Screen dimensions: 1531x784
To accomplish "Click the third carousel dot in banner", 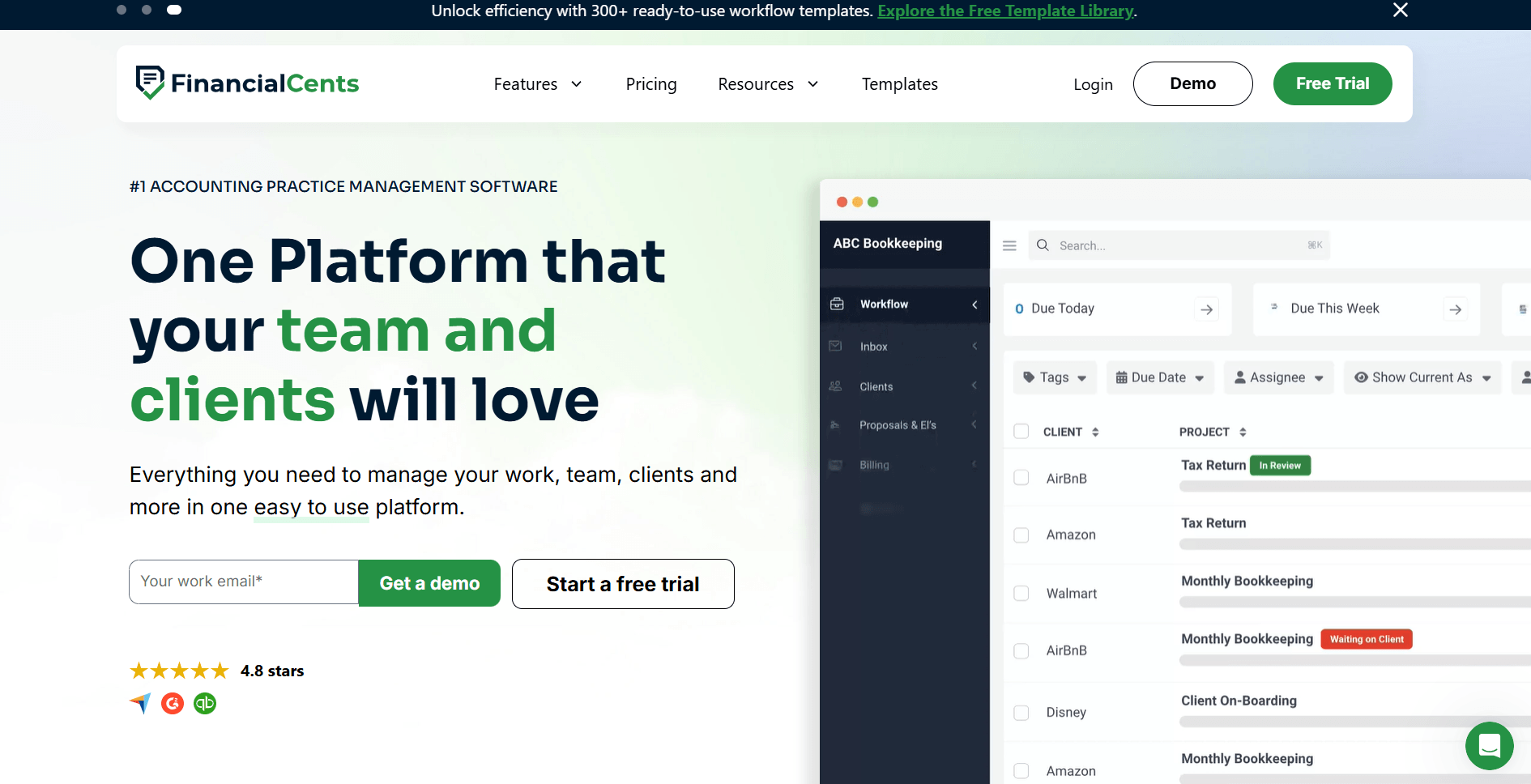I will point(174,10).
